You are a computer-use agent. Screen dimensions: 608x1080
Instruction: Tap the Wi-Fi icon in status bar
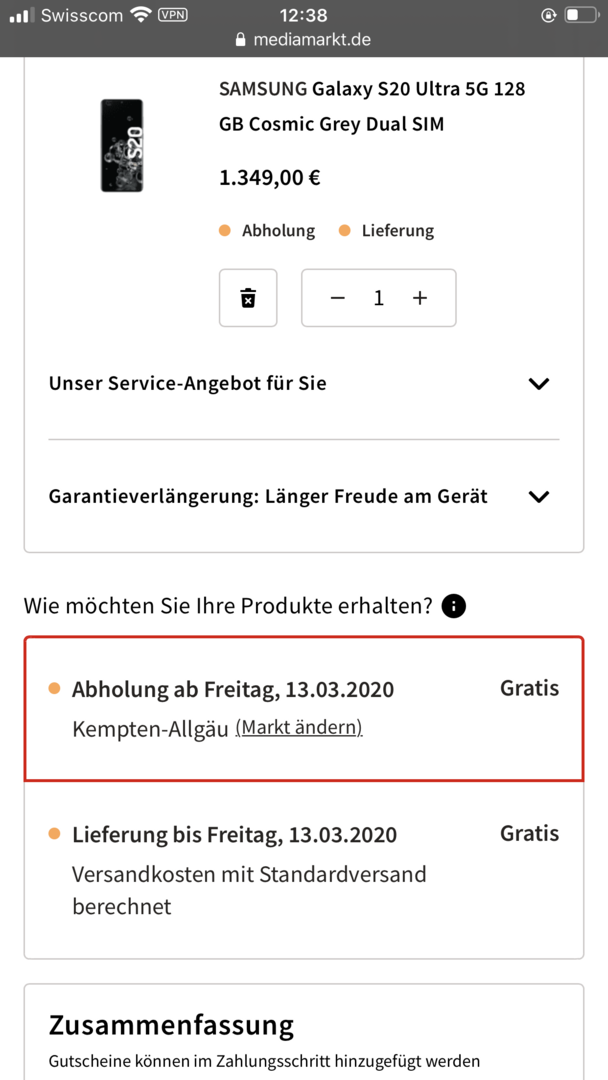143,15
